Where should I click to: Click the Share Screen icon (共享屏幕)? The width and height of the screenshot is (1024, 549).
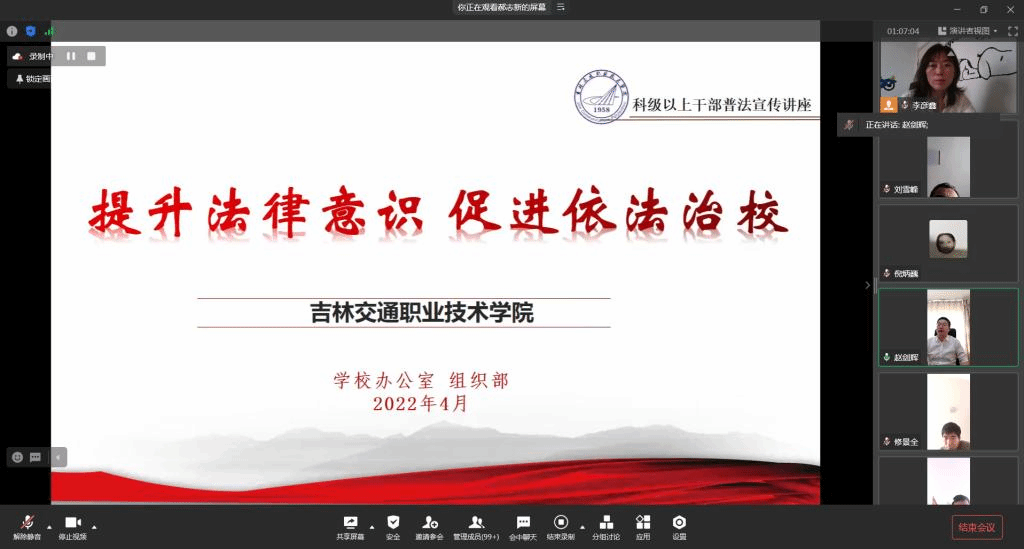(x=351, y=527)
